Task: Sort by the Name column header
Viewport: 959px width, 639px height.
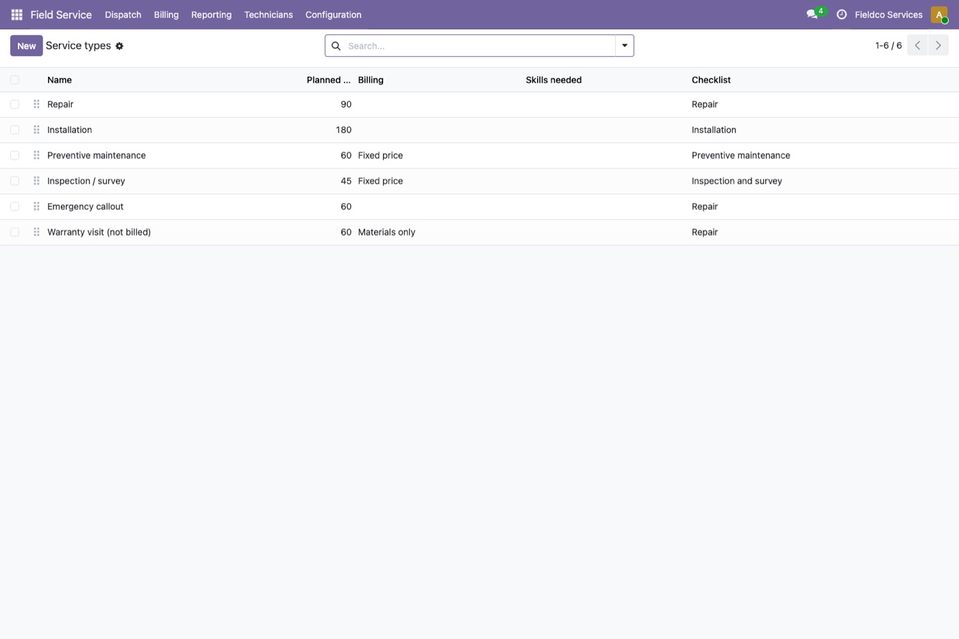Action: click(x=59, y=80)
